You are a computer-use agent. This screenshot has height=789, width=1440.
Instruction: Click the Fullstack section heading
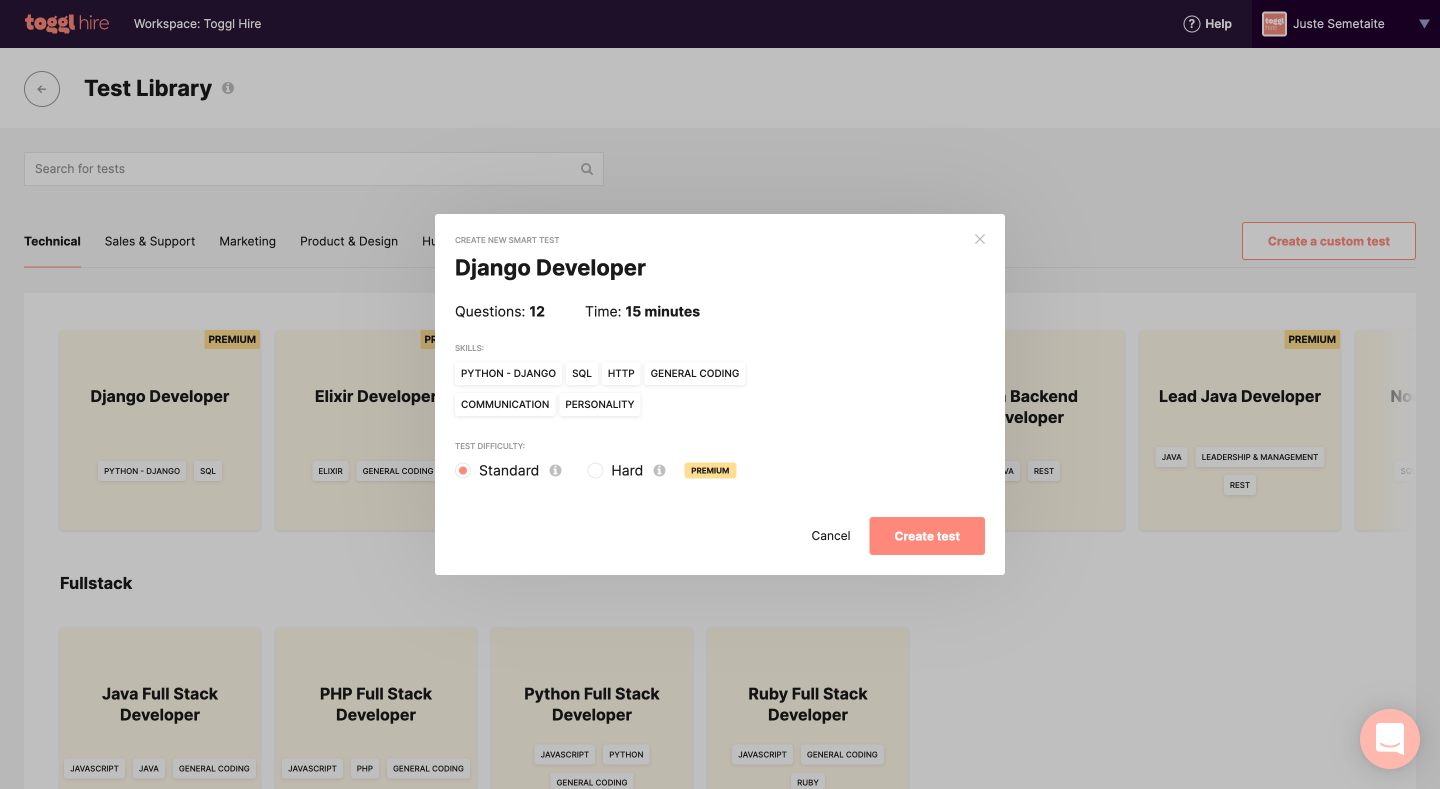pyautogui.click(x=96, y=583)
